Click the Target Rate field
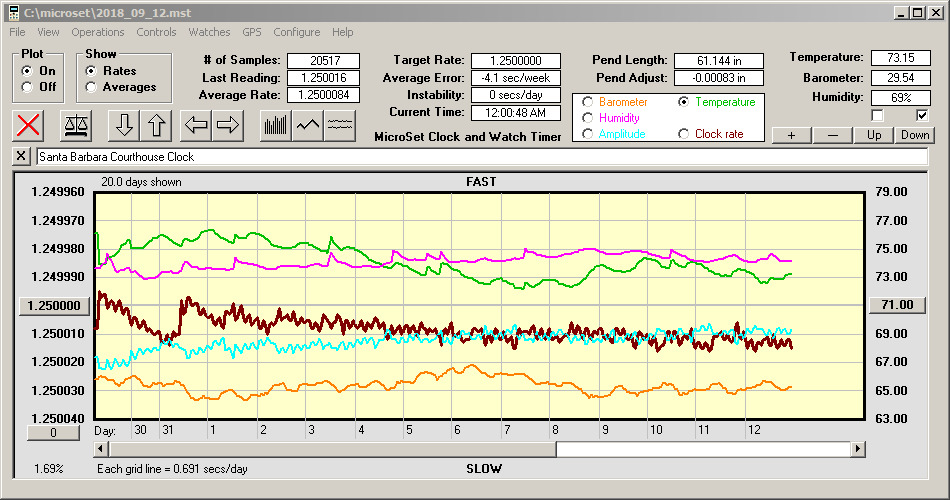The image size is (950, 500). click(516, 61)
